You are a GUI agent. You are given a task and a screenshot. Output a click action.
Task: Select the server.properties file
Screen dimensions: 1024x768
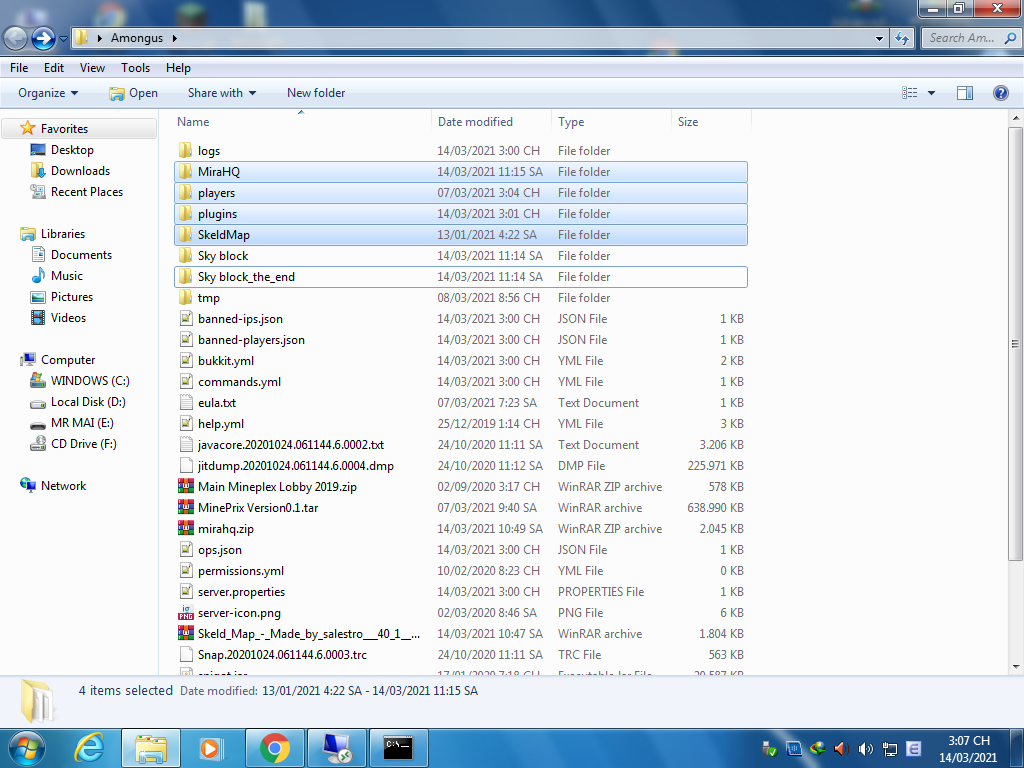tap(460, 592)
